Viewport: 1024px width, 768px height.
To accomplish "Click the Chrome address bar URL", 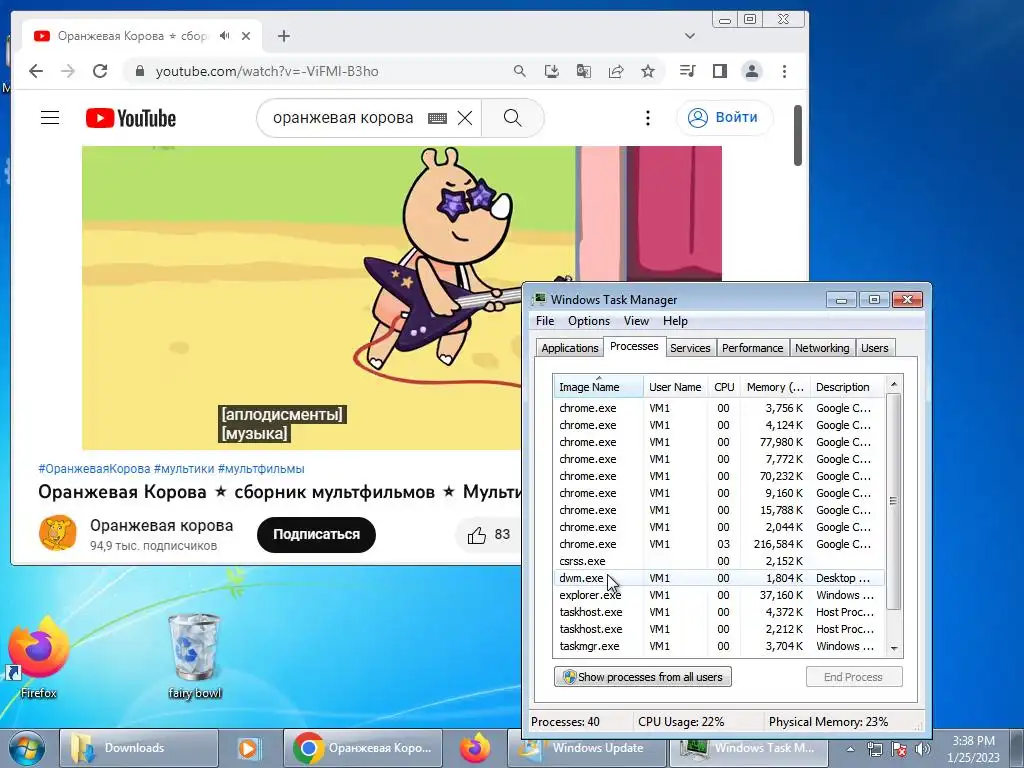I will 267,71.
